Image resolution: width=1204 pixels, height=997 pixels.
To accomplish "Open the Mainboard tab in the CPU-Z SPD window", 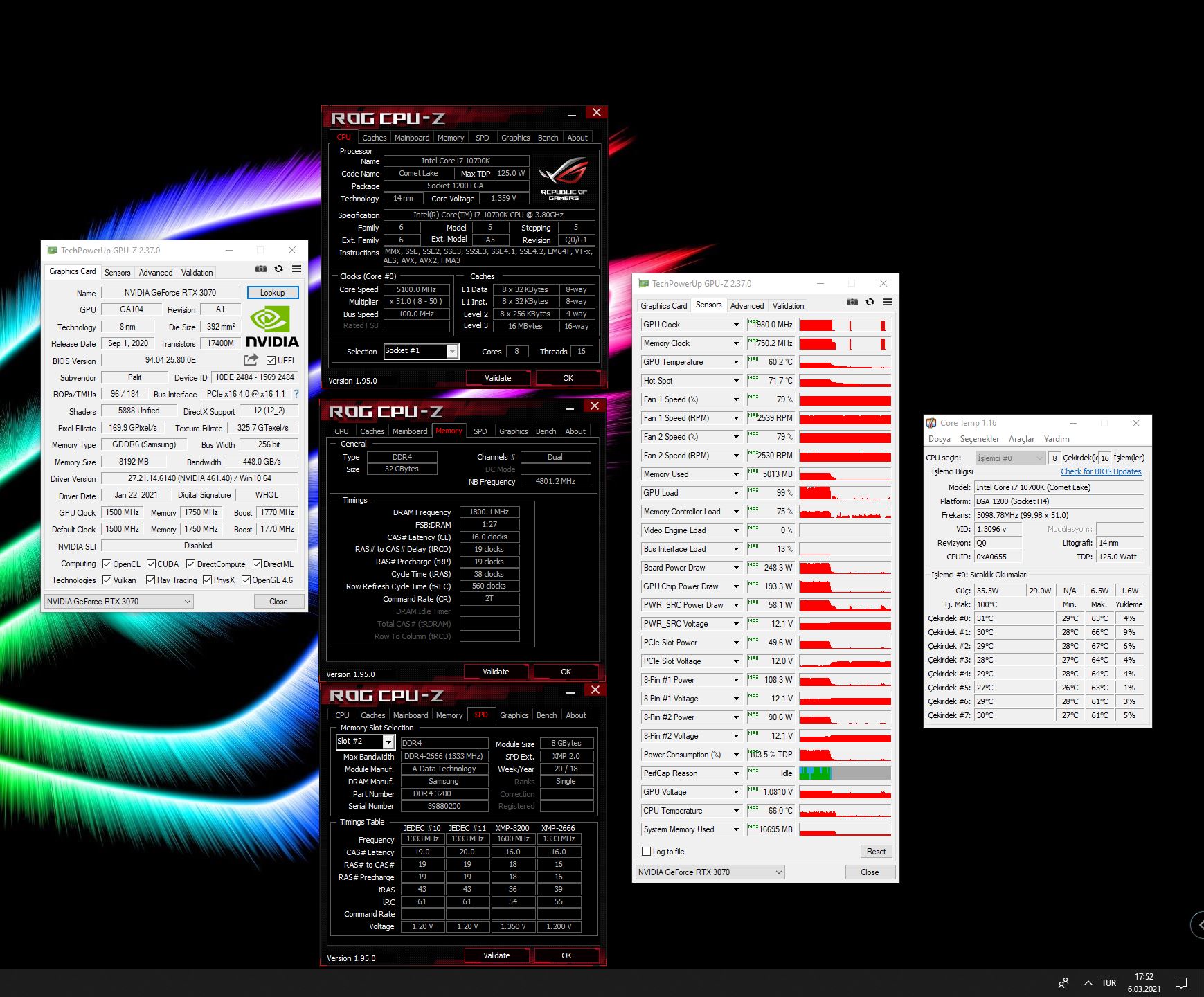I will pos(411,715).
